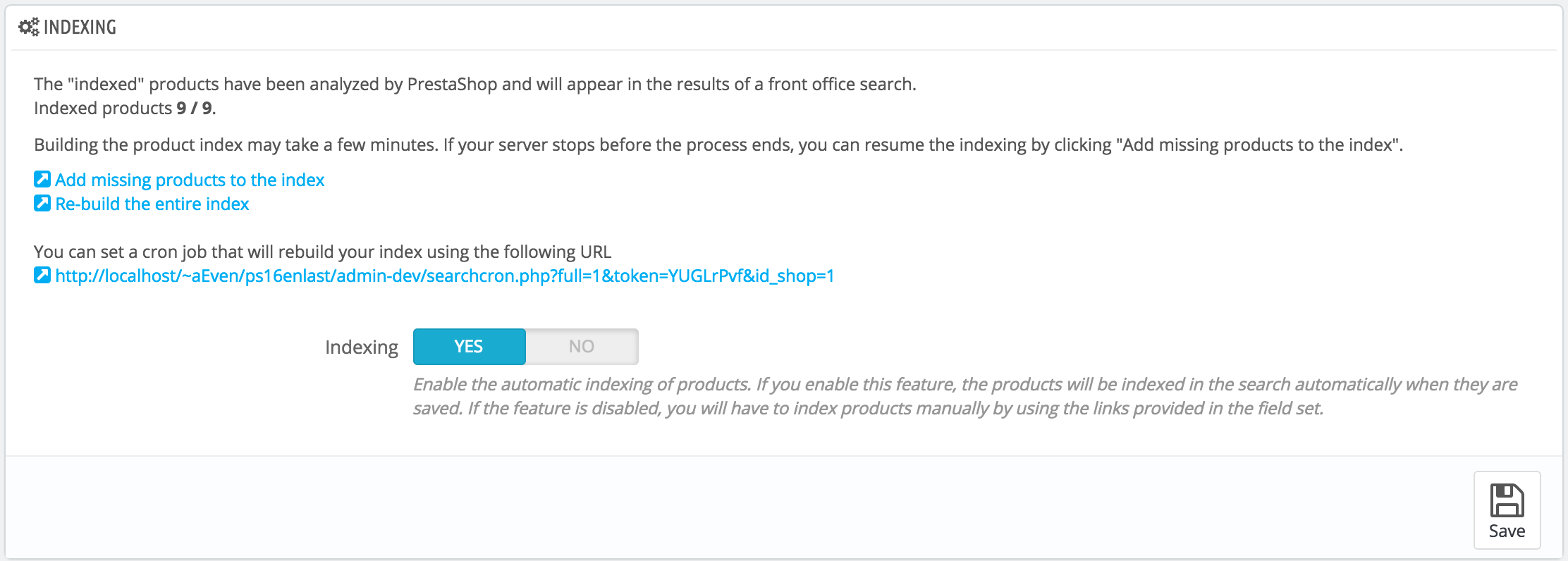Click the arrow icon before "Re-build the entire index"
The width and height of the screenshot is (1568, 561).
click(42, 204)
